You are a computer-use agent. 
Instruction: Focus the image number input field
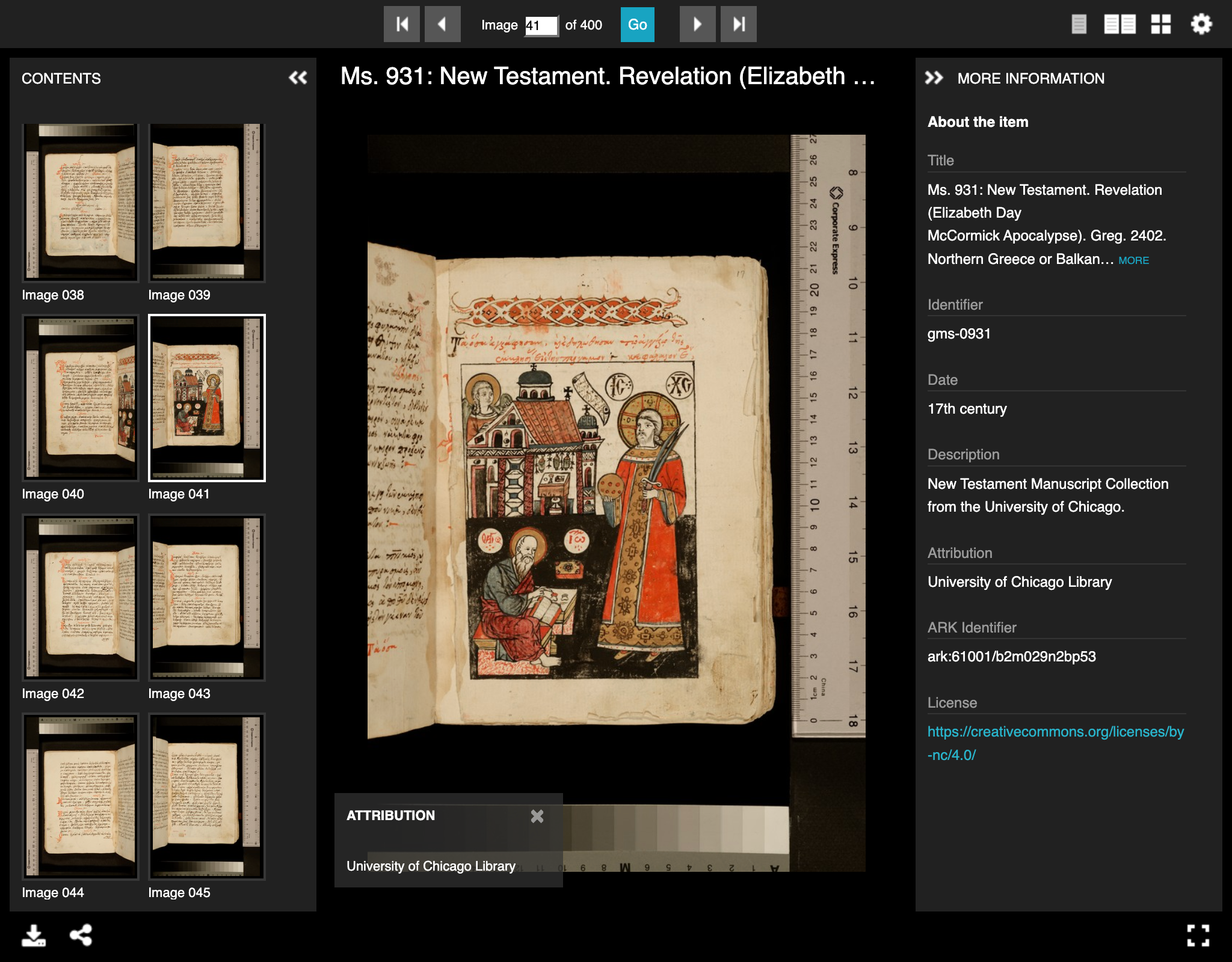(541, 25)
